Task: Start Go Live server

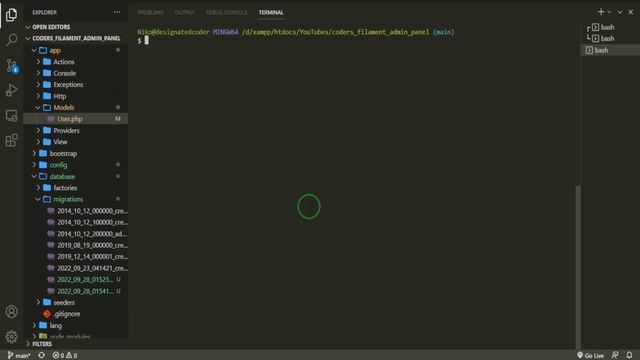Action: coord(590,356)
